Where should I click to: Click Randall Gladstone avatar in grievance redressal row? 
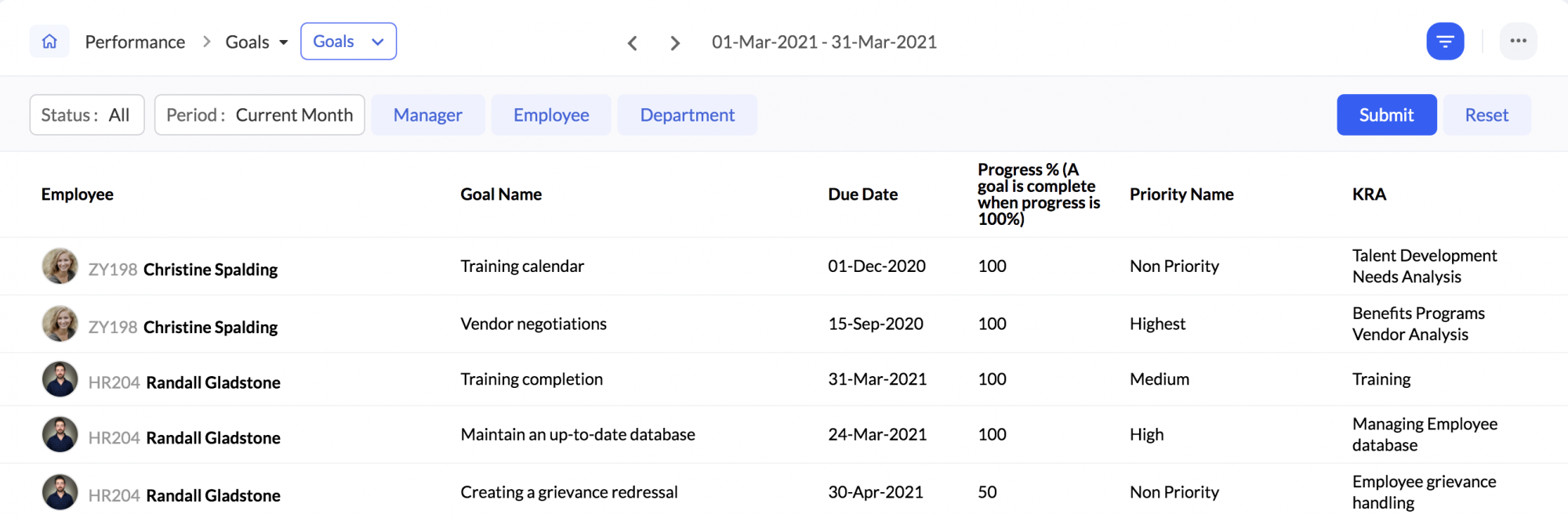[60, 492]
